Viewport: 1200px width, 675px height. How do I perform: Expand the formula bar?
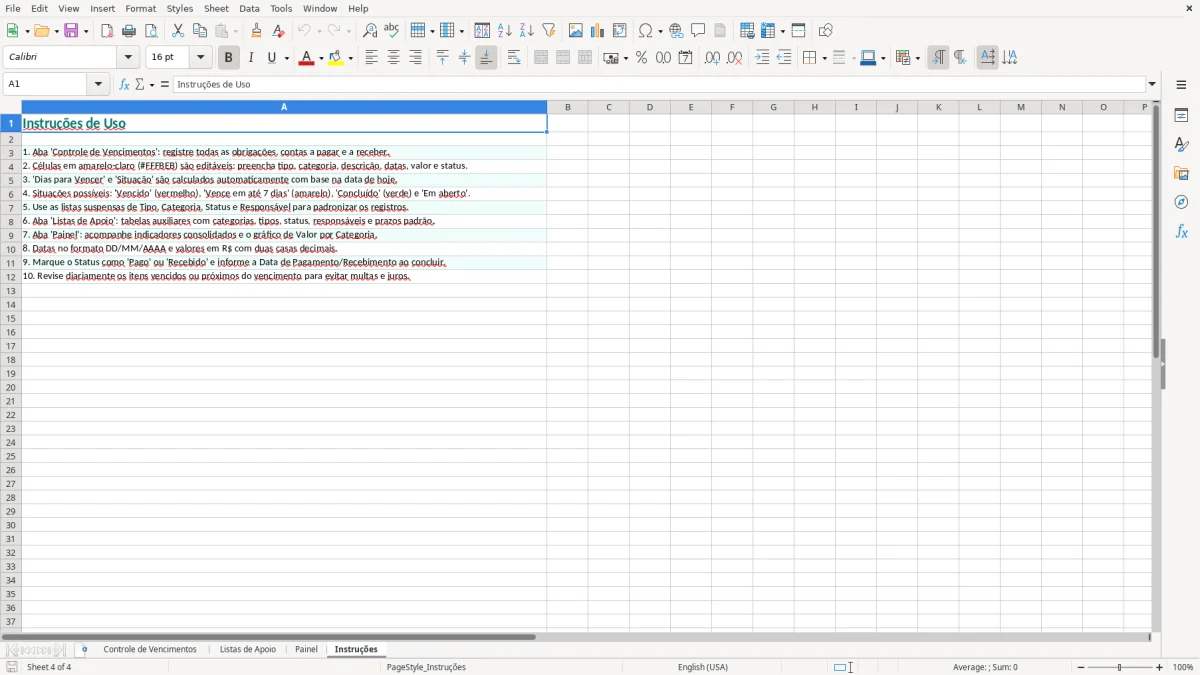click(x=1152, y=84)
